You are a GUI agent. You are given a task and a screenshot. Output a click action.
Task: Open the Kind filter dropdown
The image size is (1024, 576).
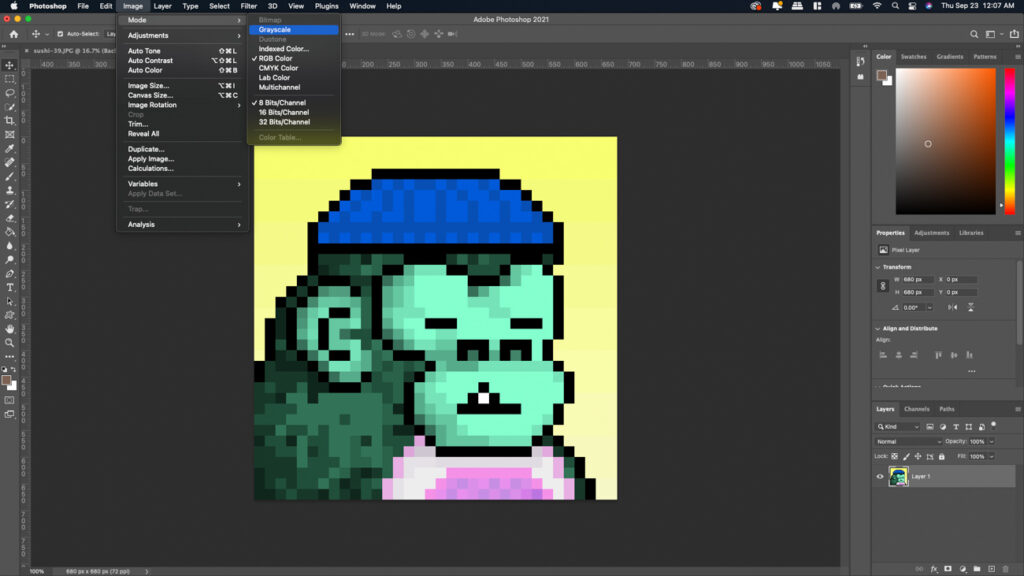(898, 427)
